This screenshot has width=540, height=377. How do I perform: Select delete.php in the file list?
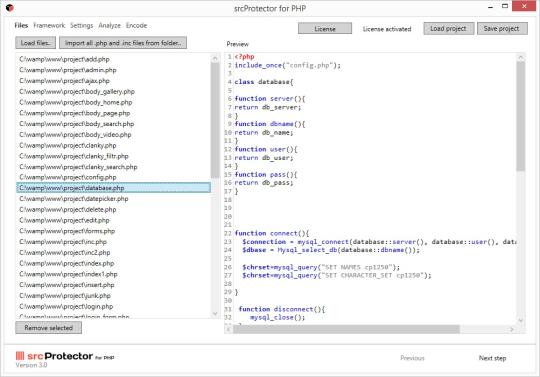point(113,209)
